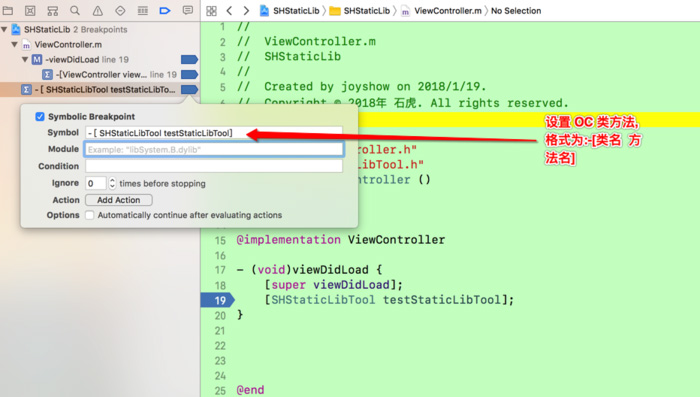Click the sigma symbol icon beside SHStaticLibTool
This screenshot has width=700, height=397.
[26, 89]
